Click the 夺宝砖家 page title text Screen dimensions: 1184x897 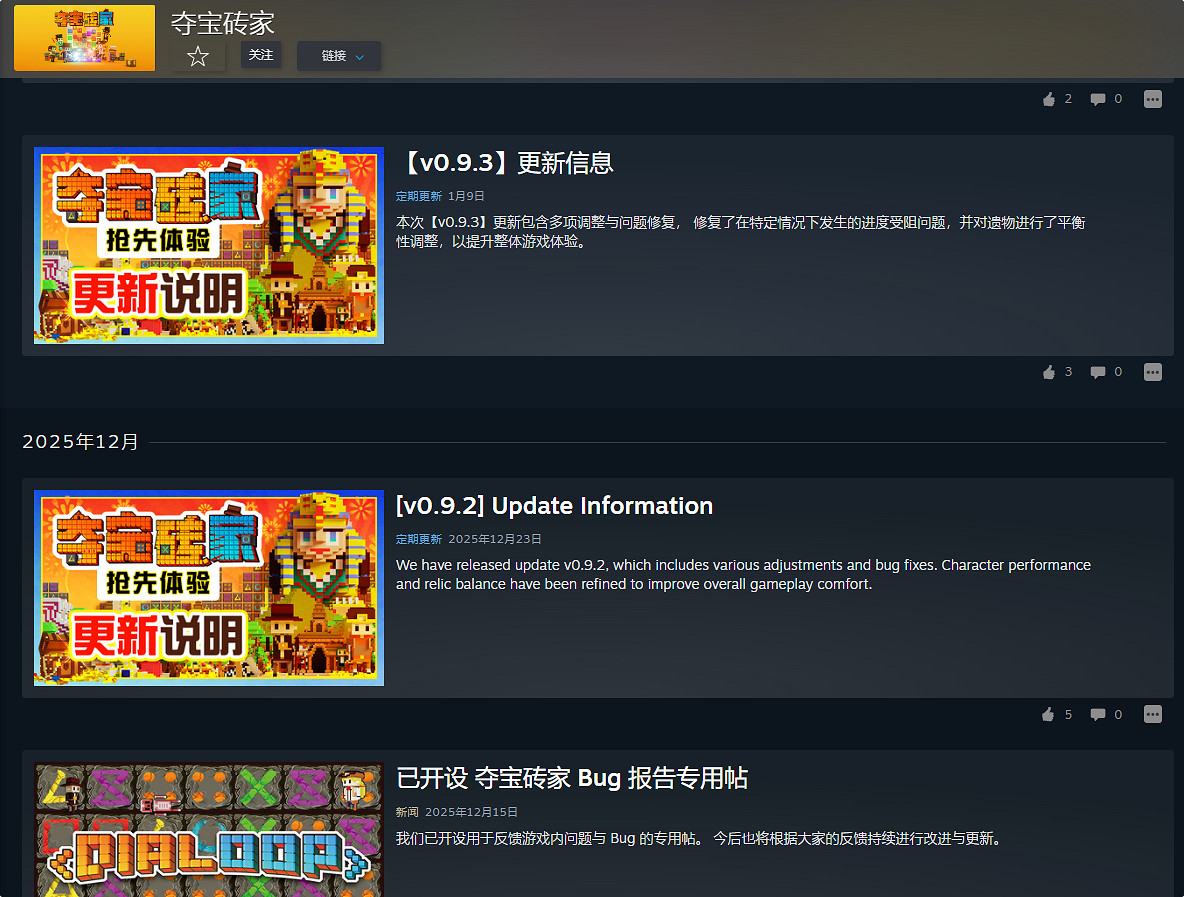click(223, 23)
